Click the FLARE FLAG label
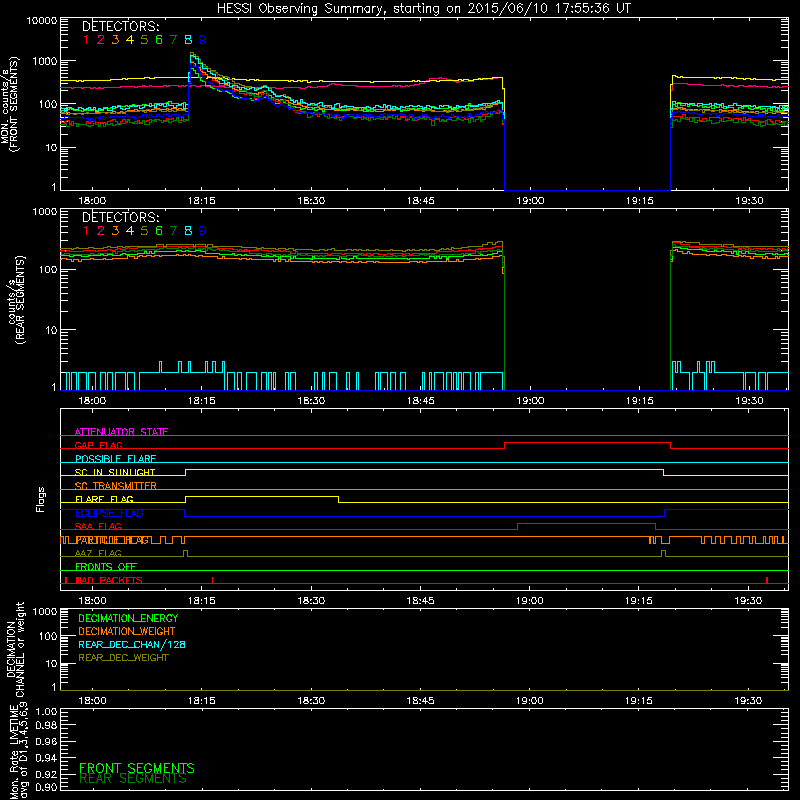This screenshot has height=800, width=800. (x=104, y=499)
